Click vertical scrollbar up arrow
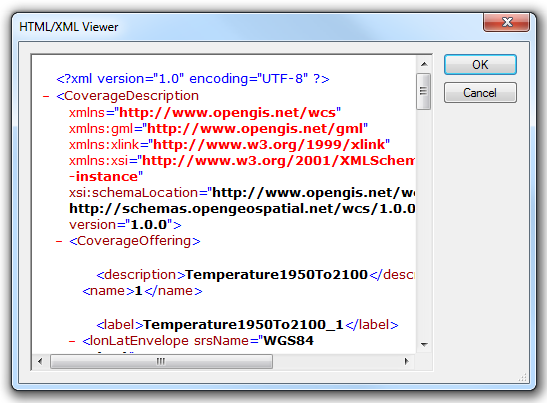 (424, 64)
